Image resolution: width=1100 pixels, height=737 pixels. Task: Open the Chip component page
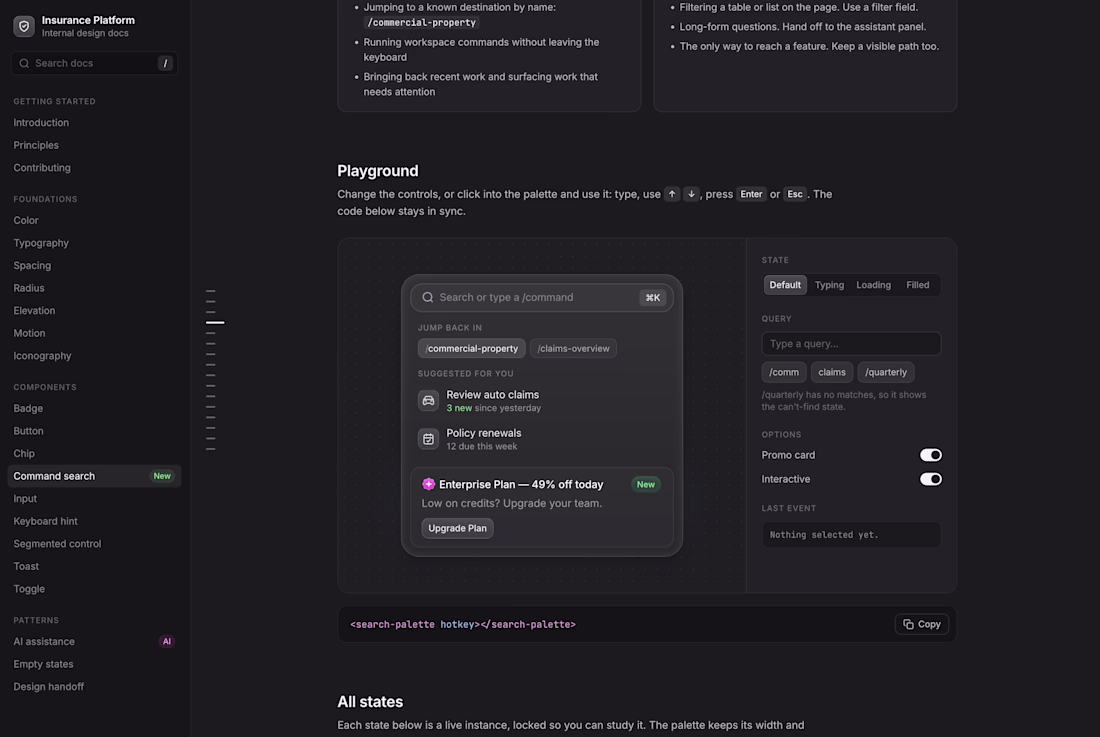(24, 454)
